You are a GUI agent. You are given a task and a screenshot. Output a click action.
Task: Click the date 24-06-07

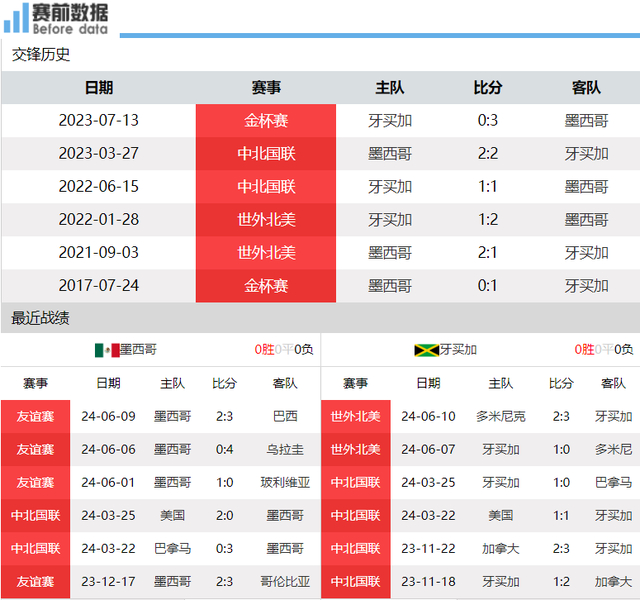tap(428, 450)
